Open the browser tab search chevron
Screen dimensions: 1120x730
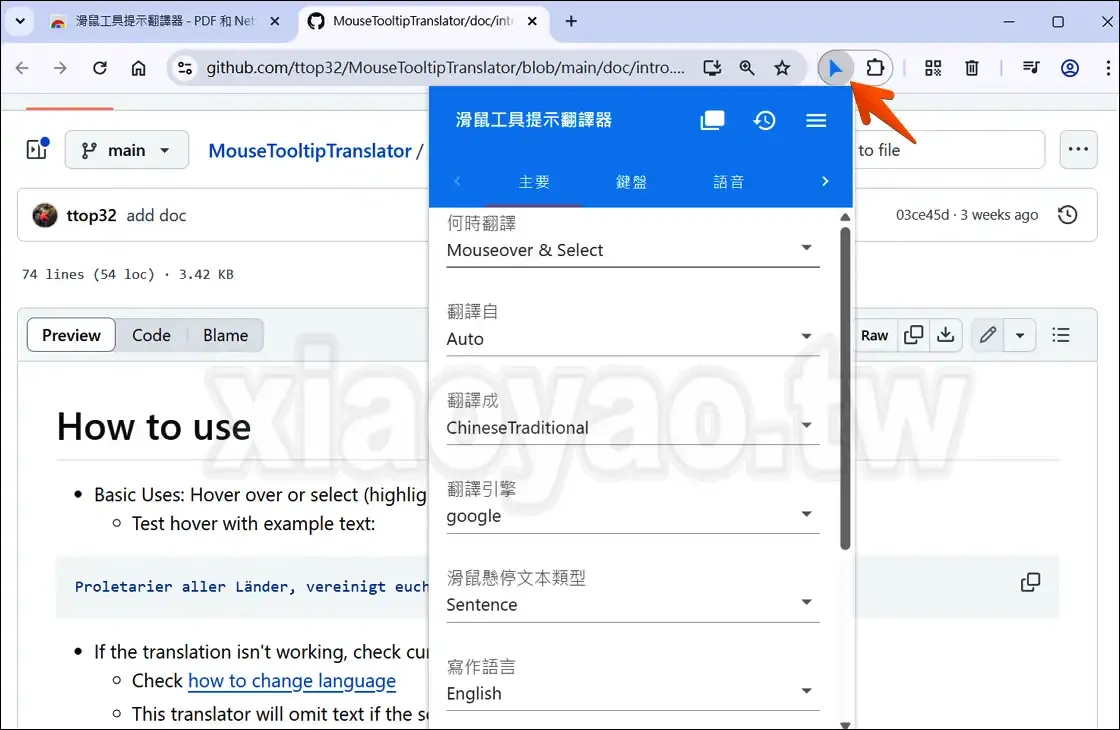click(20, 21)
